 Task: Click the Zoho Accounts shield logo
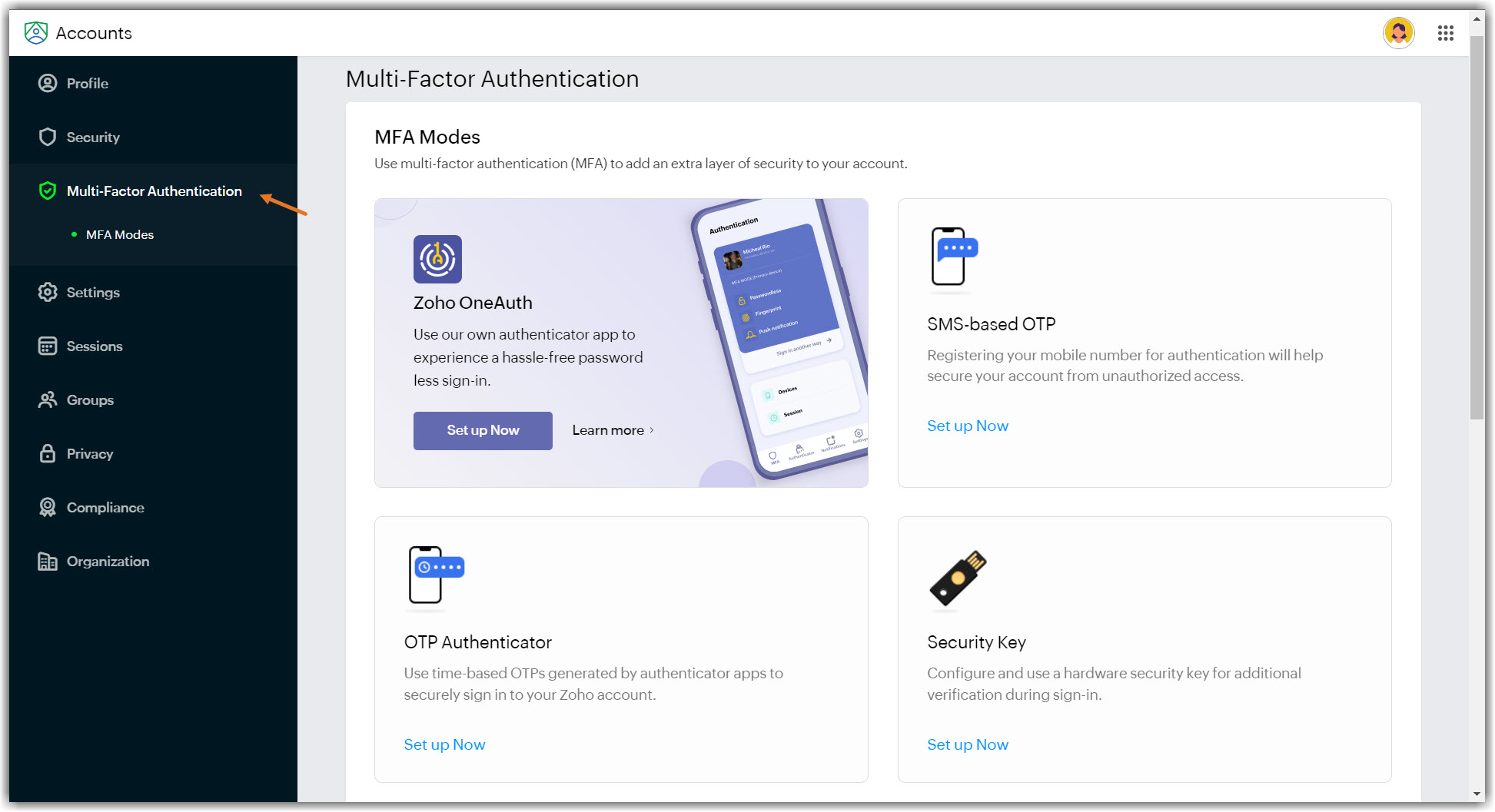coord(36,33)
